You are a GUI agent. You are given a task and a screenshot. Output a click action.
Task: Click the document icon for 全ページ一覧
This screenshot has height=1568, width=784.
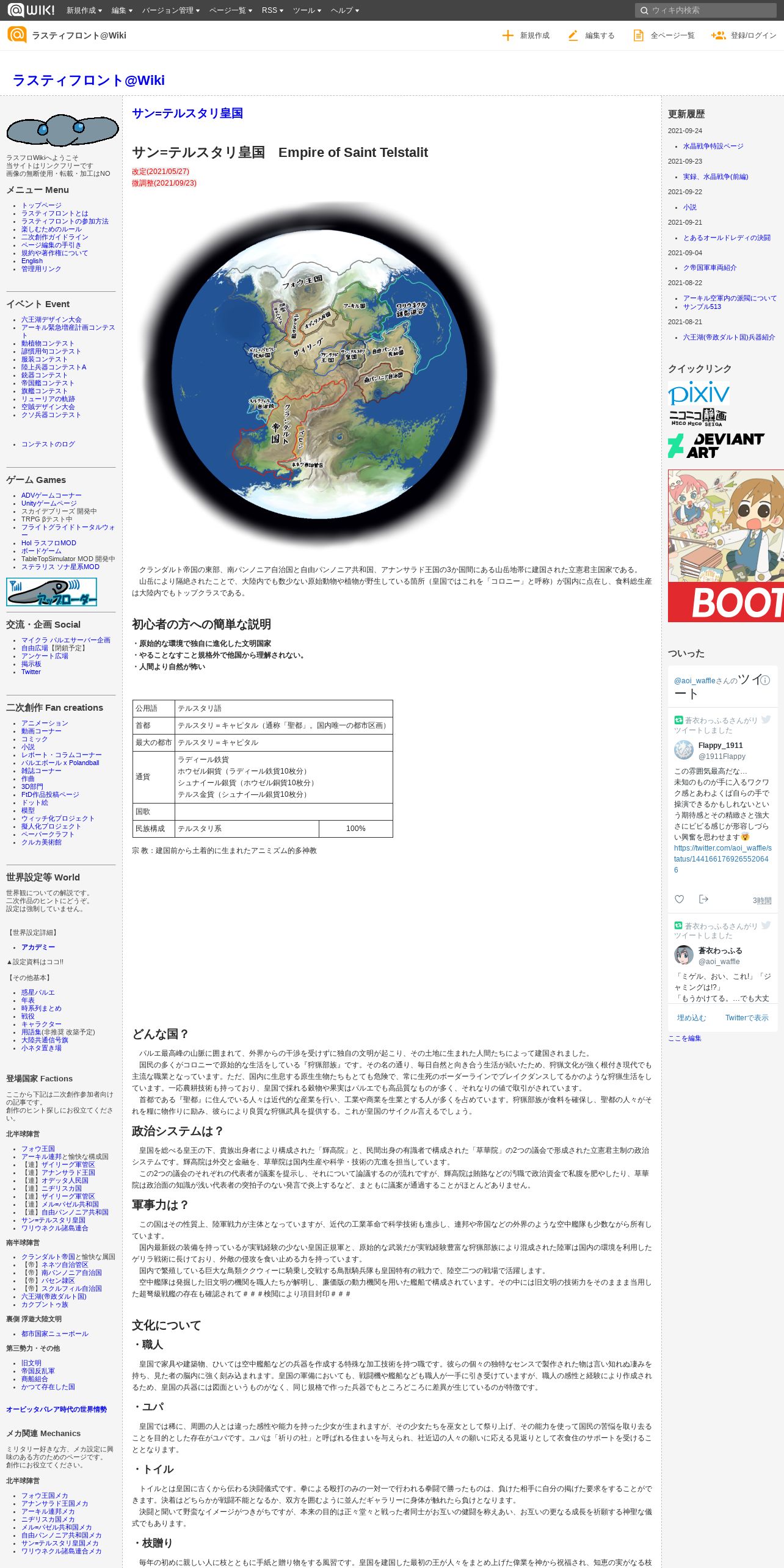coord(638,35)
